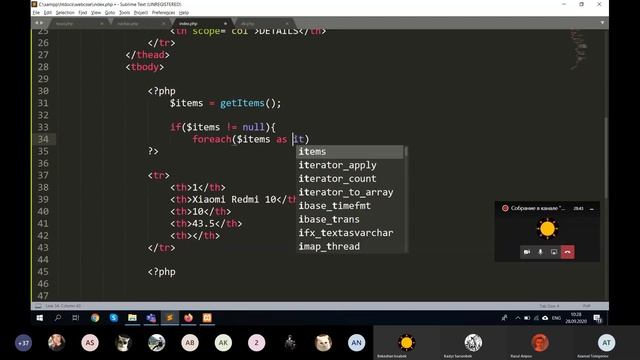This screenshot has height=360, width=640.
Task: Select participant with AK initials
Action: 223,343
